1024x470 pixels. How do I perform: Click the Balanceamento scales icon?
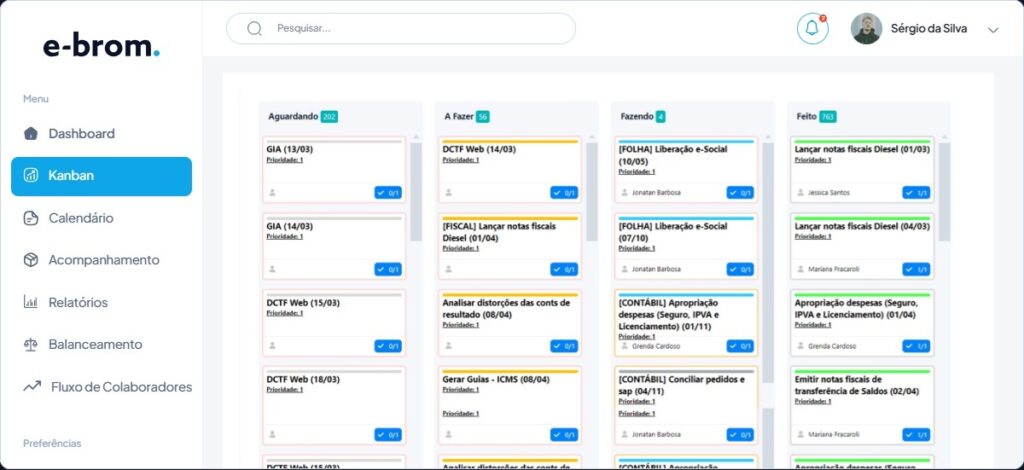[x=31, y=344]
